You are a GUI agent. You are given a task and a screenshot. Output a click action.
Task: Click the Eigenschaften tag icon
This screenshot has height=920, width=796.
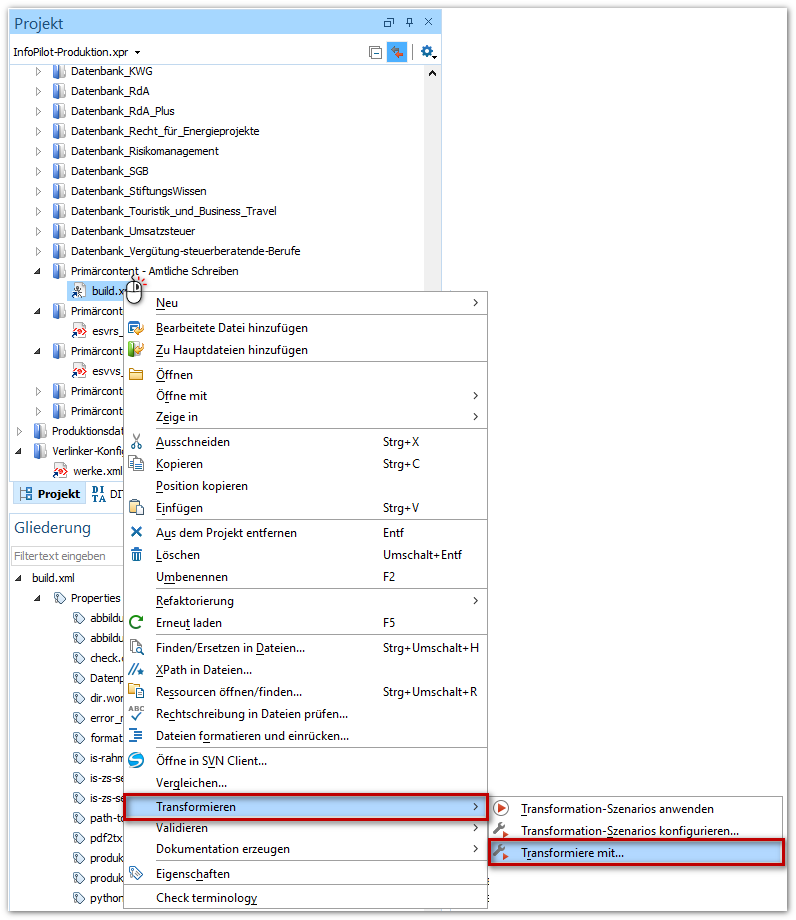pyautogui.click(x=137, y=874)
